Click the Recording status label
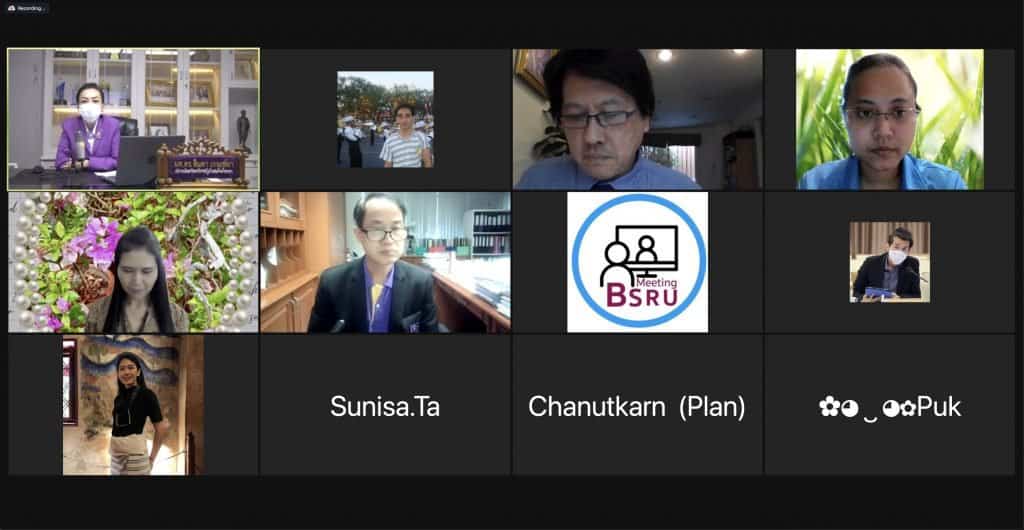The width and height of the screenshot is (1024, 530). coord(29,8)
